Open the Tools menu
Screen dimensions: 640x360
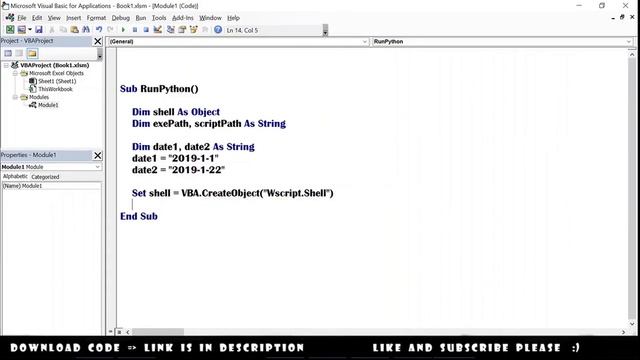tap(159, 18)
